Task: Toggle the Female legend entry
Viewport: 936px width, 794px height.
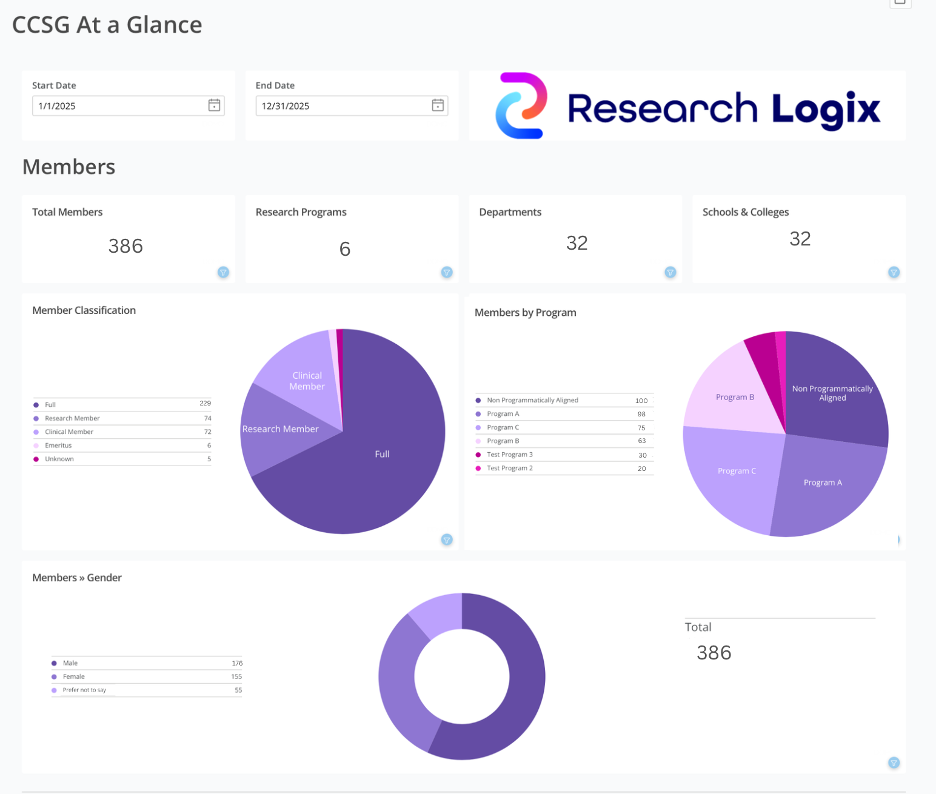Action: tap(73, 677)
